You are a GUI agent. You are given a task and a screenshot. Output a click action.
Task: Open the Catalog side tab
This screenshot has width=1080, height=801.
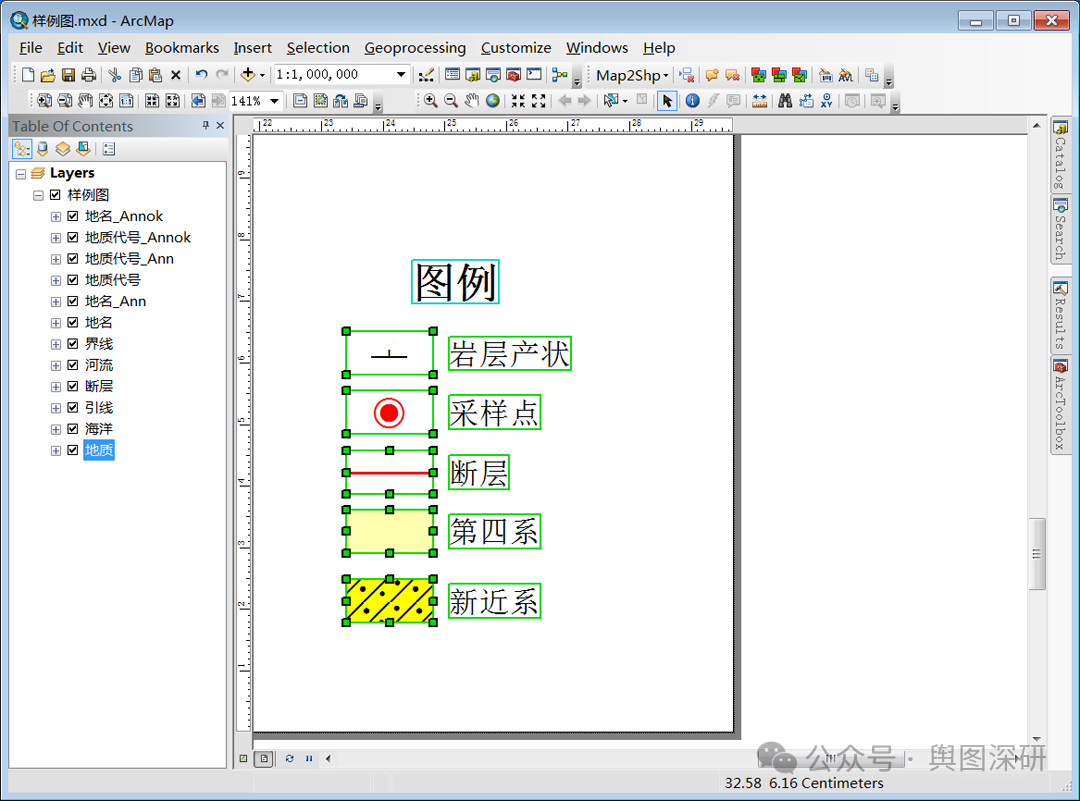(1060, 154)
